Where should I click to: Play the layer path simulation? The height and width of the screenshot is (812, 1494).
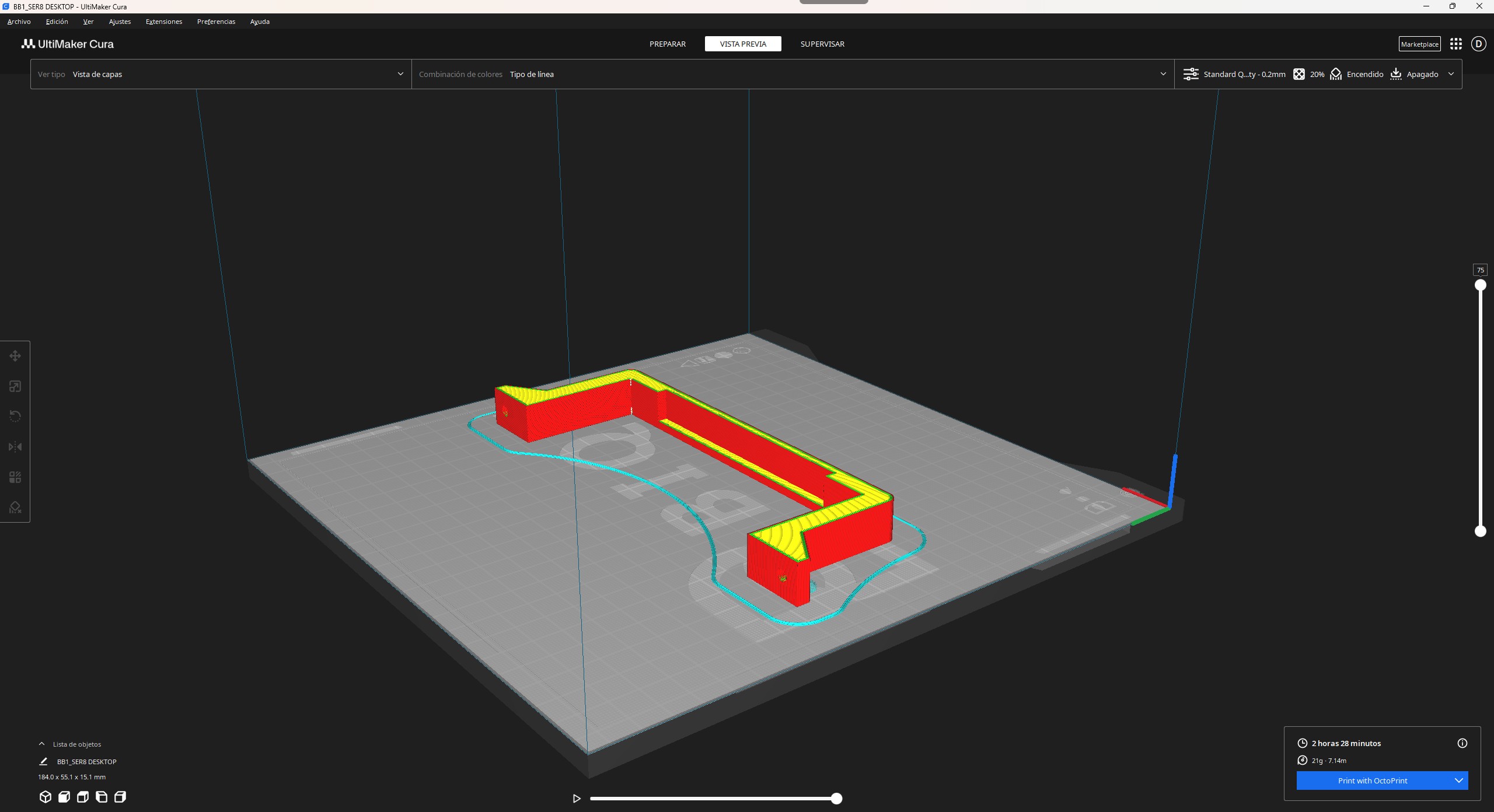click(x=577, y=799)
